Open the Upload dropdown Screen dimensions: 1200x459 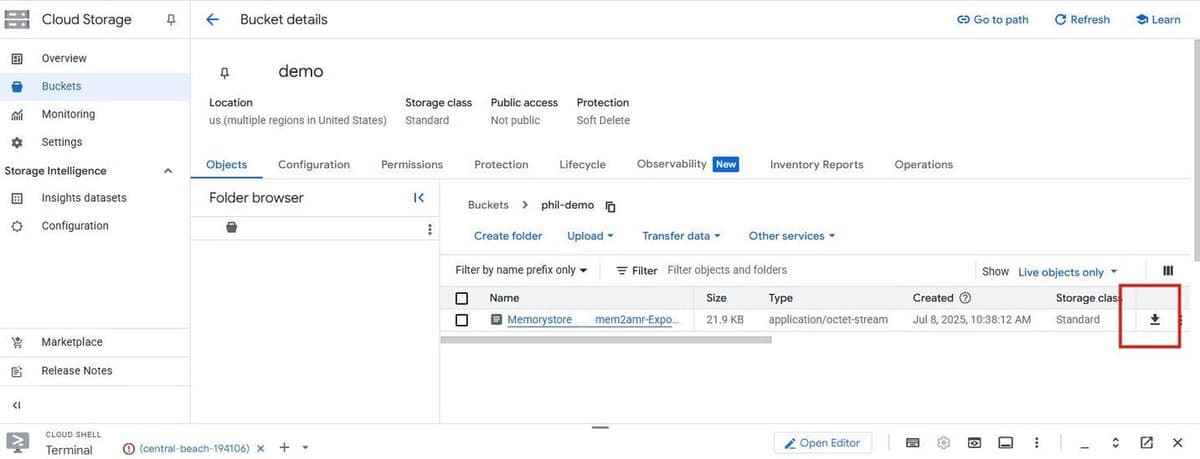(x=590, y=236)
